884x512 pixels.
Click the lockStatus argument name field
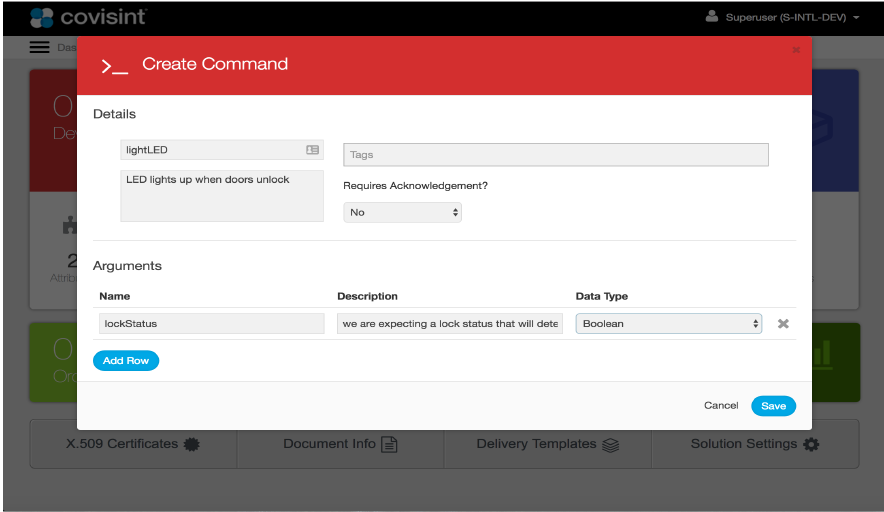(211, 324)
